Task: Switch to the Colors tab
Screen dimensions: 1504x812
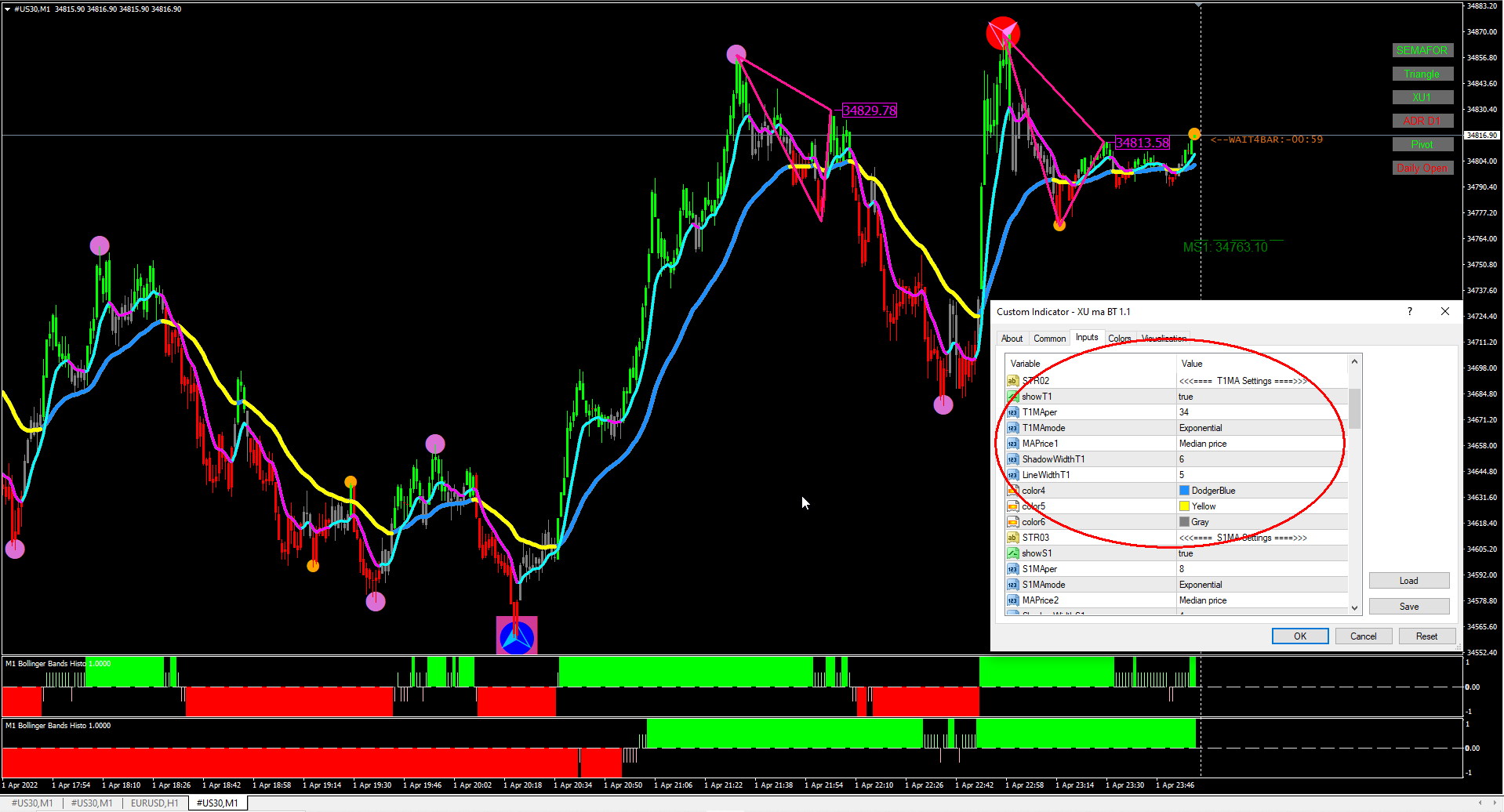Action: (1119, 339)
